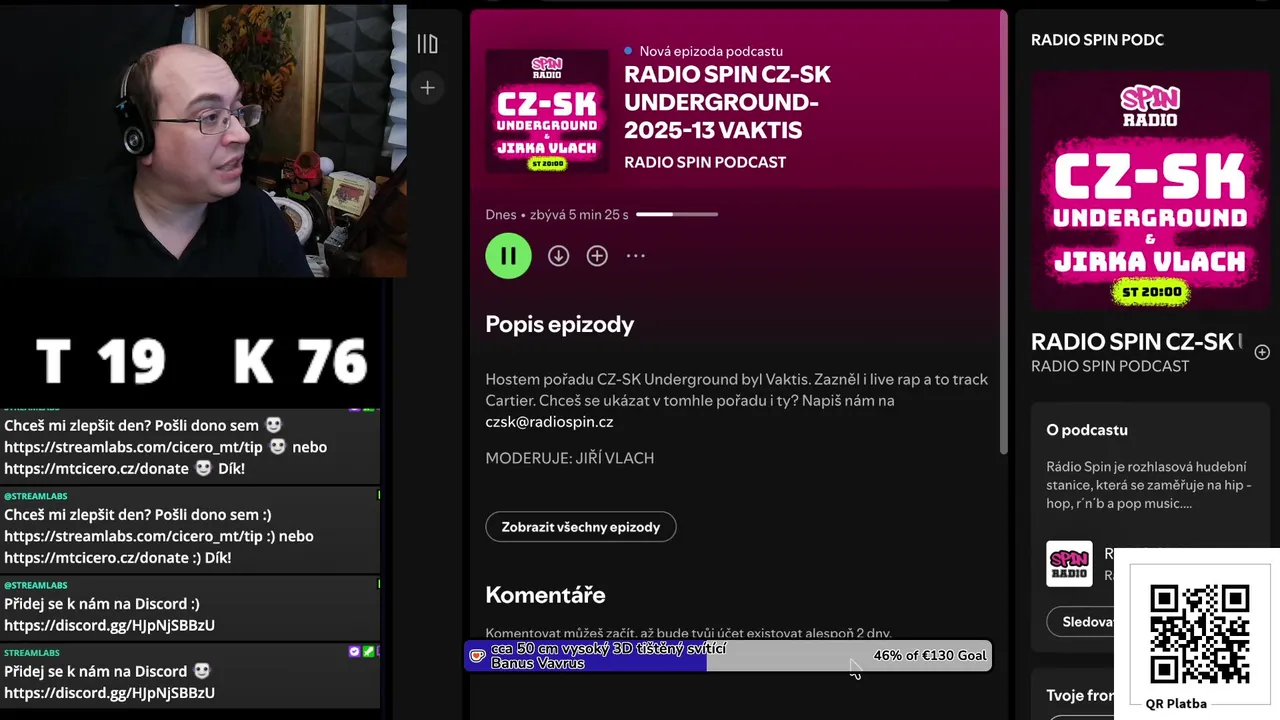Click the RADIO SPIN PODC panel header
The image size is (1280, 720).
pos(1097,40)
